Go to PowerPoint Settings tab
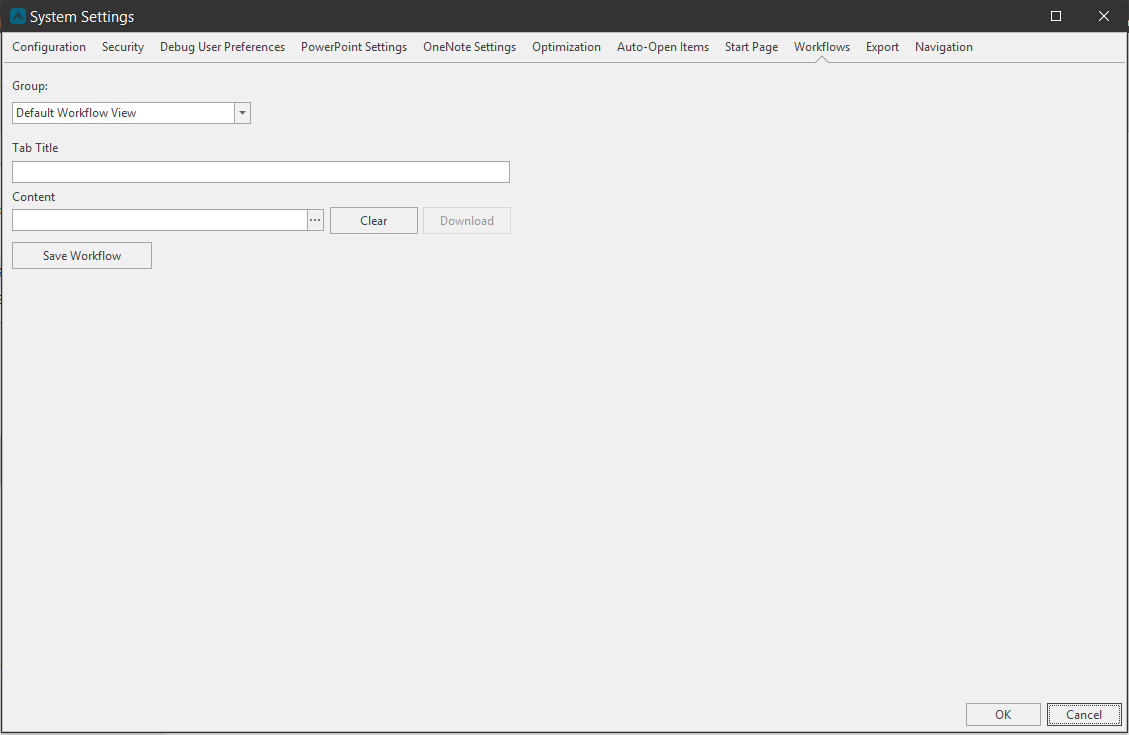The width and height of the screenshot is (1129, 735). pos(354,47)
